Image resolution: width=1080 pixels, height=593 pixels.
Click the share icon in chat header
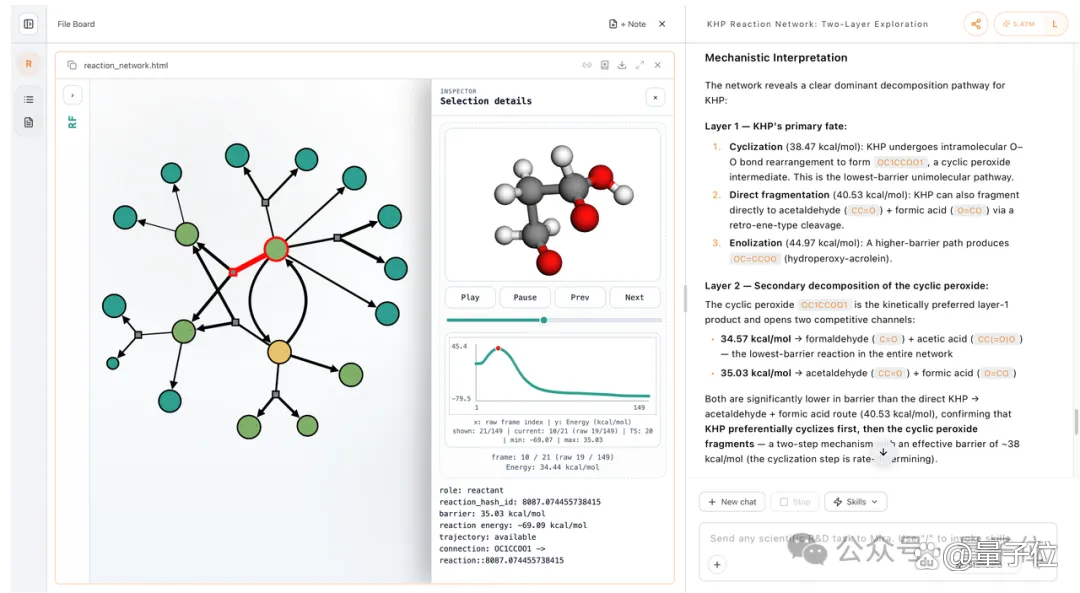pyautogui.click(x=975, y=24)
